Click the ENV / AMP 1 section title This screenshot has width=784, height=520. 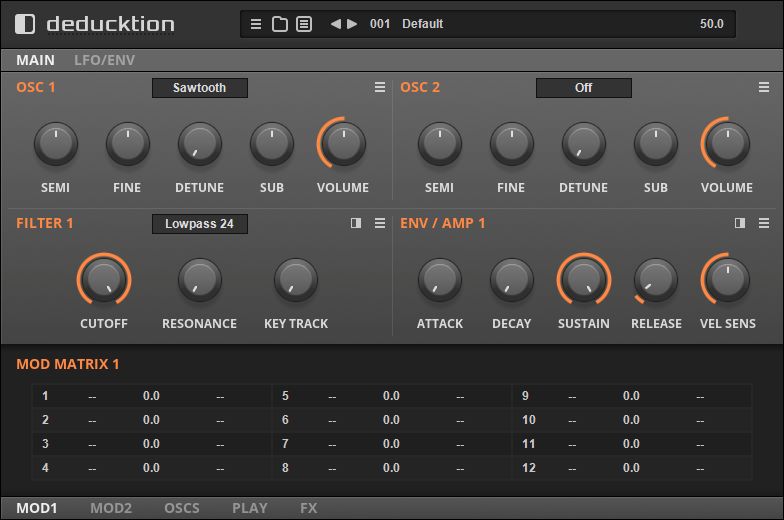(442, 223)
